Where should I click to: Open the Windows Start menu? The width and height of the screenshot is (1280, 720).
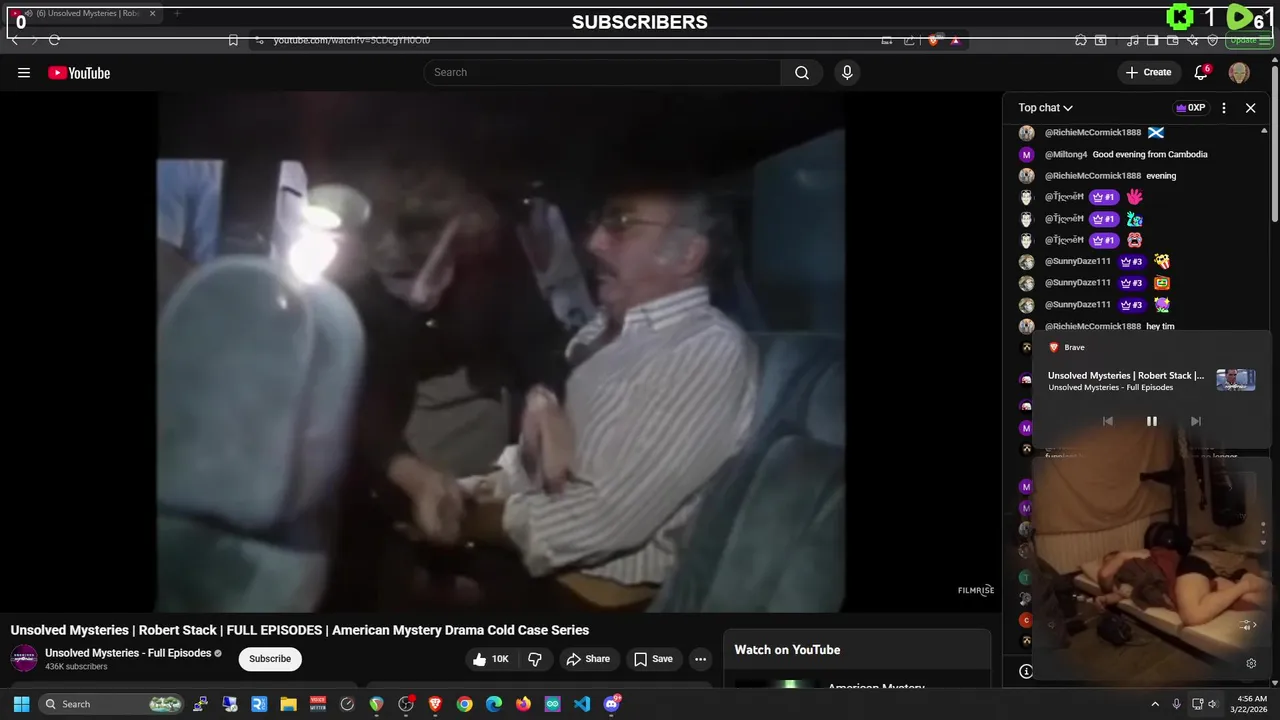(21, 704)
